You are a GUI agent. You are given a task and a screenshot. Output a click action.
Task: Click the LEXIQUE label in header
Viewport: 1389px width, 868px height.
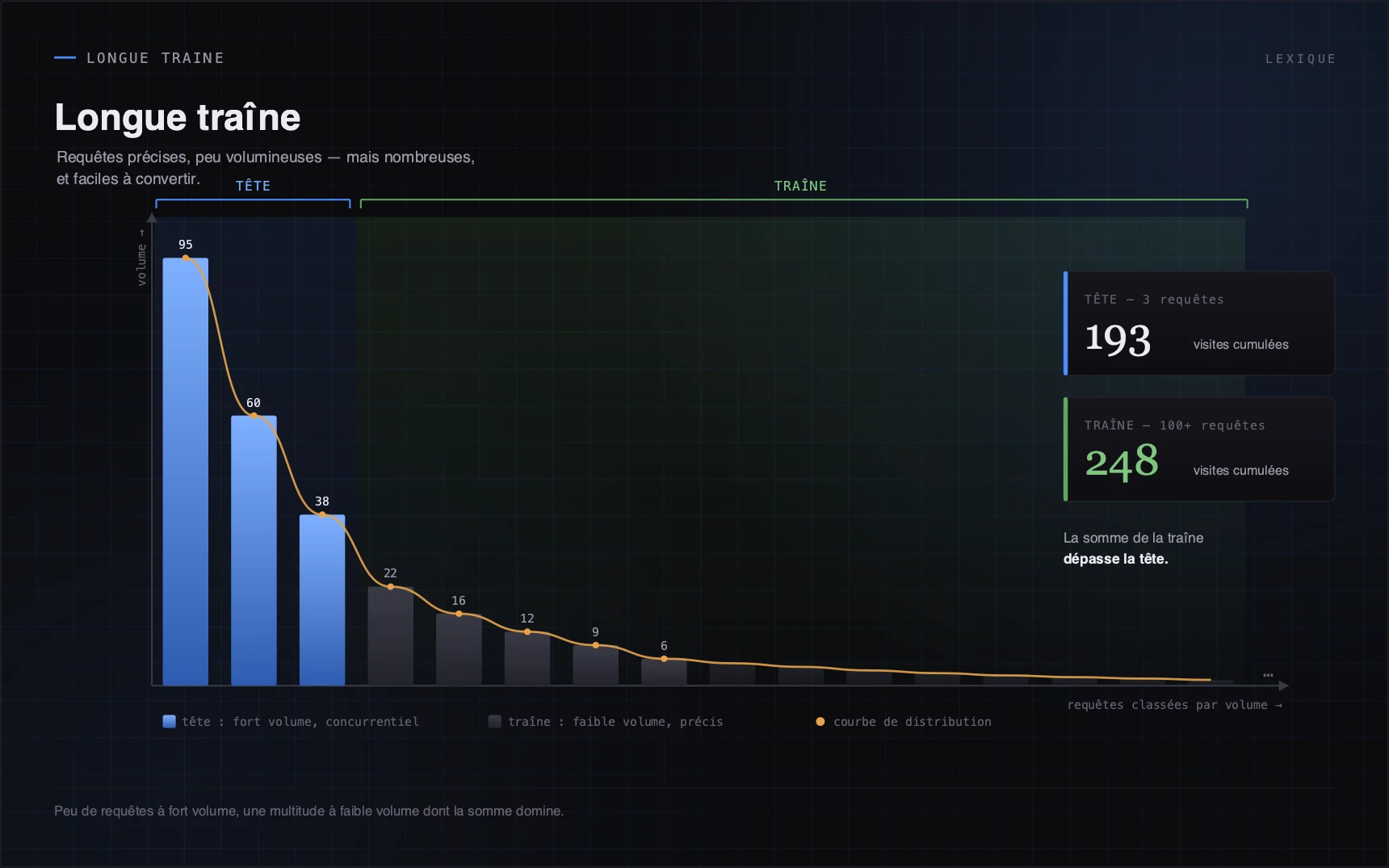[x=1300, y=59]
